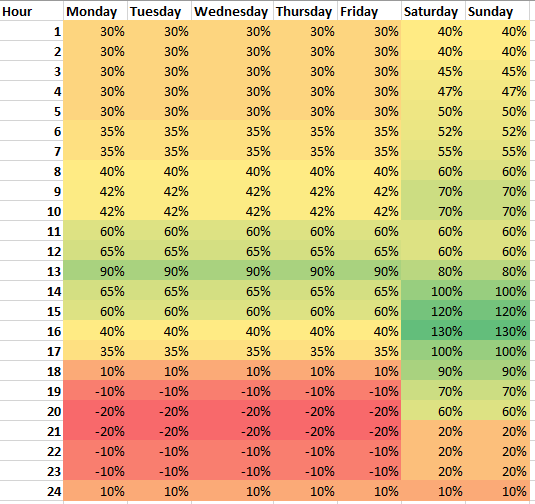The height and width of the screenshot is (504, 535).
Task: Select Saturday hour 16 cell showing 130%
Action: click(x=433, y=331)
